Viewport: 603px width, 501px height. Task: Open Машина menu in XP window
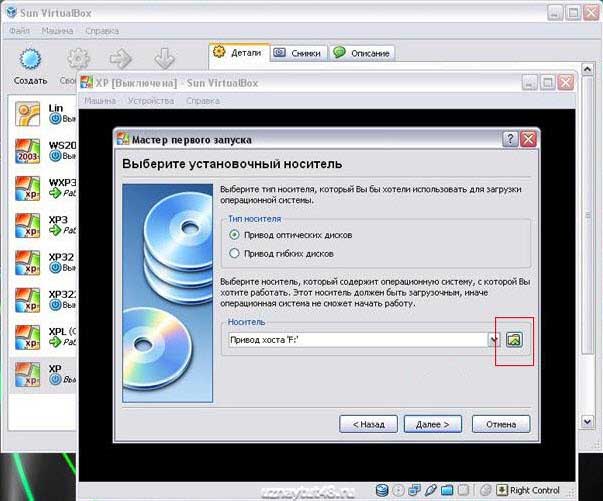[100, 101]
